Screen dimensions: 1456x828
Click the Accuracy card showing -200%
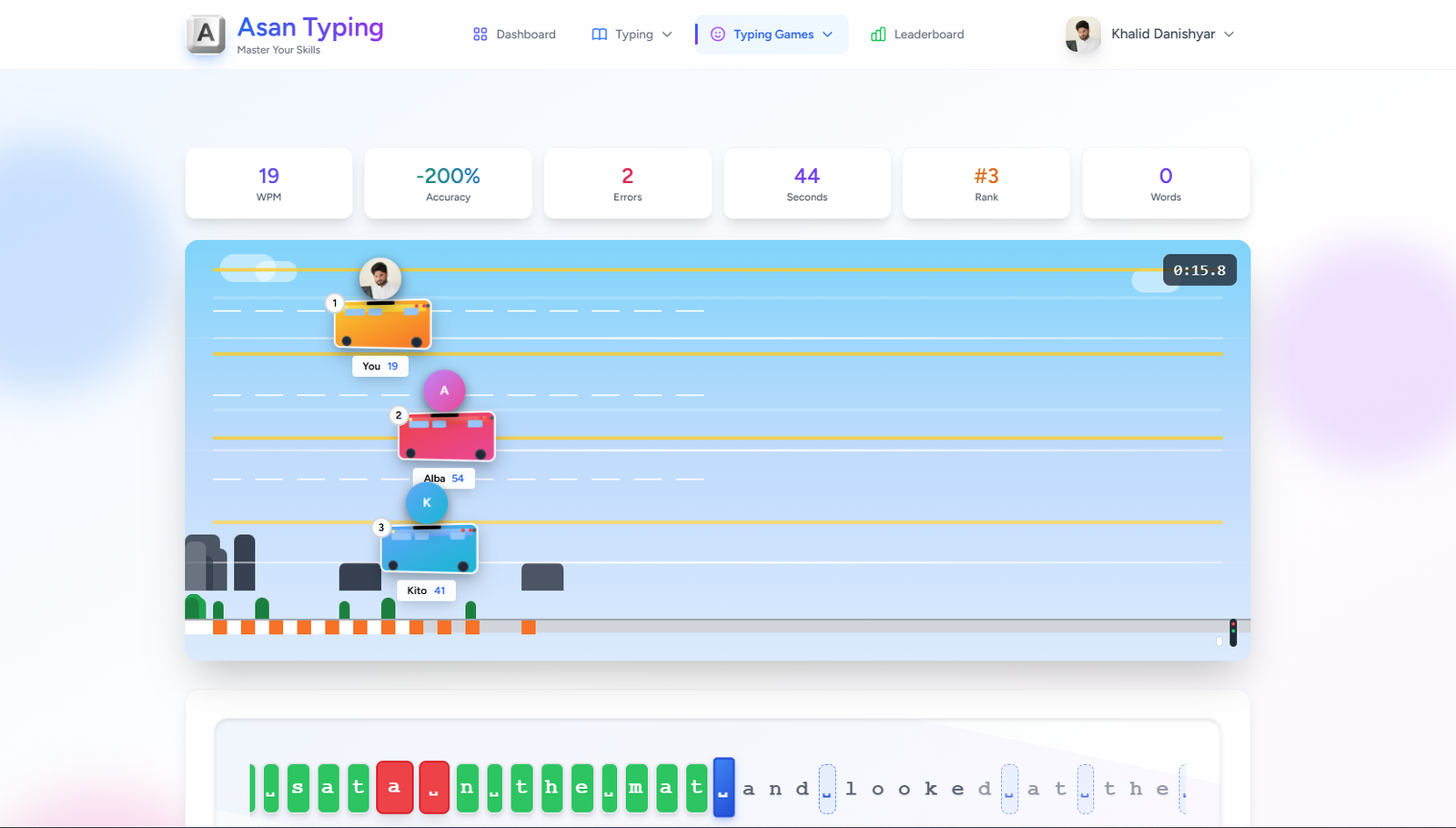pyautogui.click(x=448, y=183)
